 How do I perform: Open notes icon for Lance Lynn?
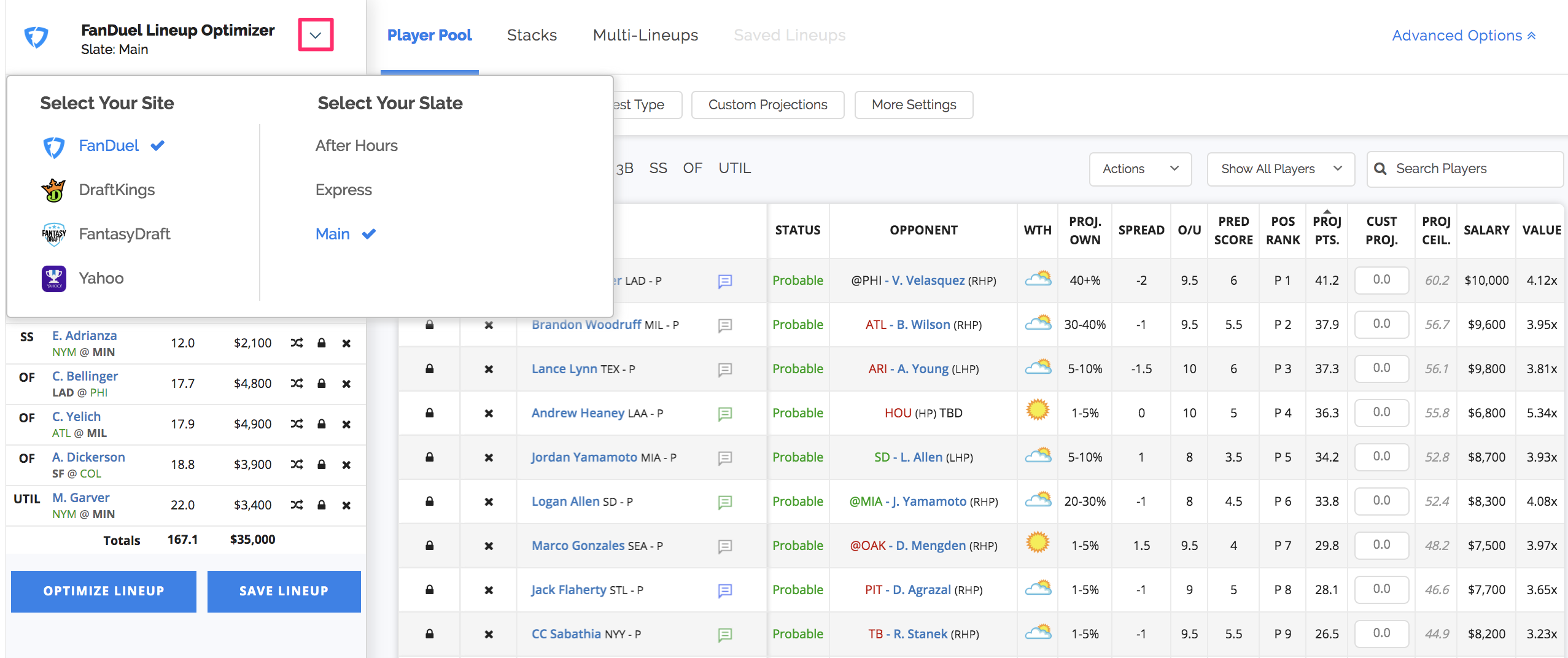[725, 370]
